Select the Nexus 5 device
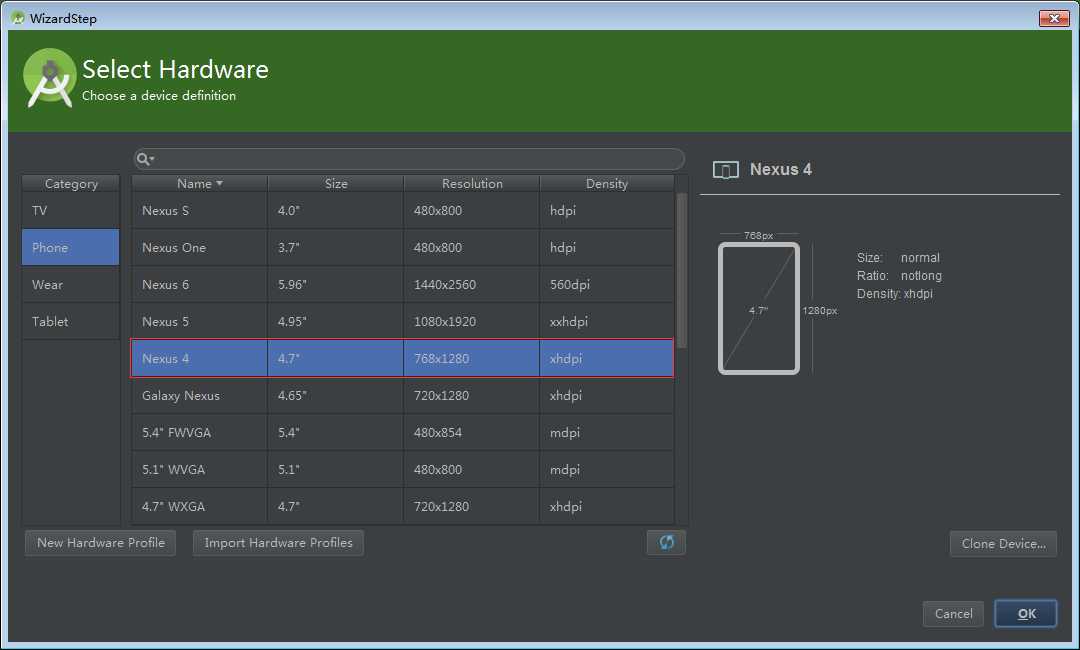1080x650 pixels. point(402,322)
